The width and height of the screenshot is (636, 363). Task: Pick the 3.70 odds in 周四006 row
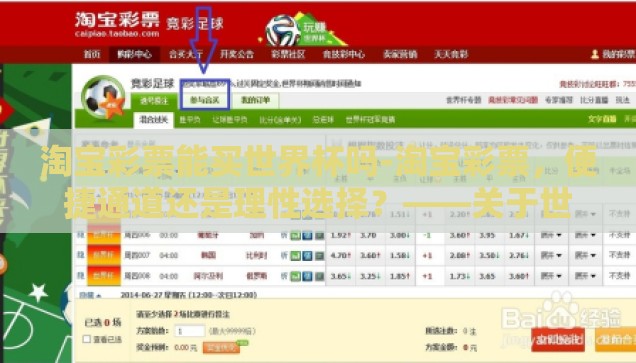(x=368, y=235)
